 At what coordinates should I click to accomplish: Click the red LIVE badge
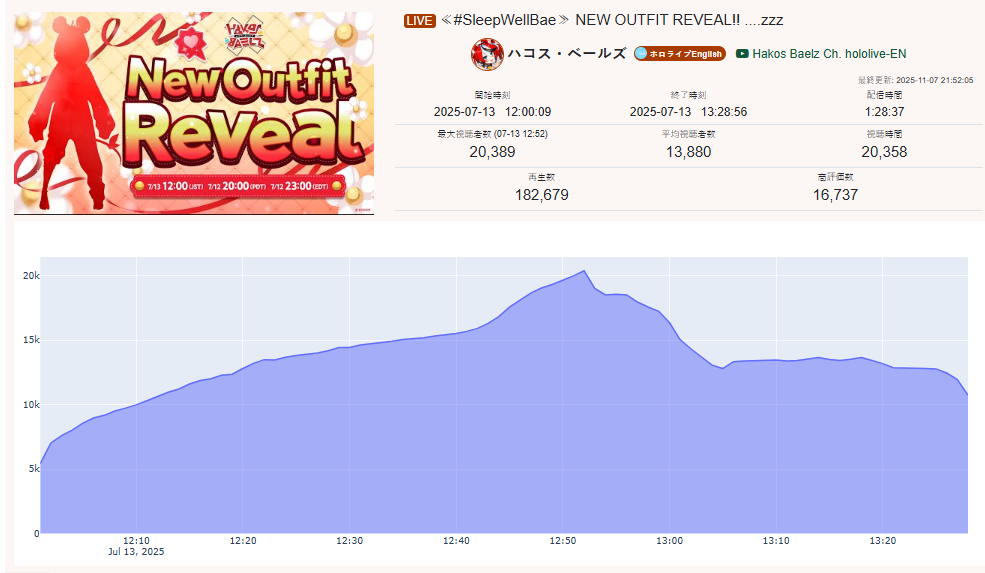click(x=420, y=21)
